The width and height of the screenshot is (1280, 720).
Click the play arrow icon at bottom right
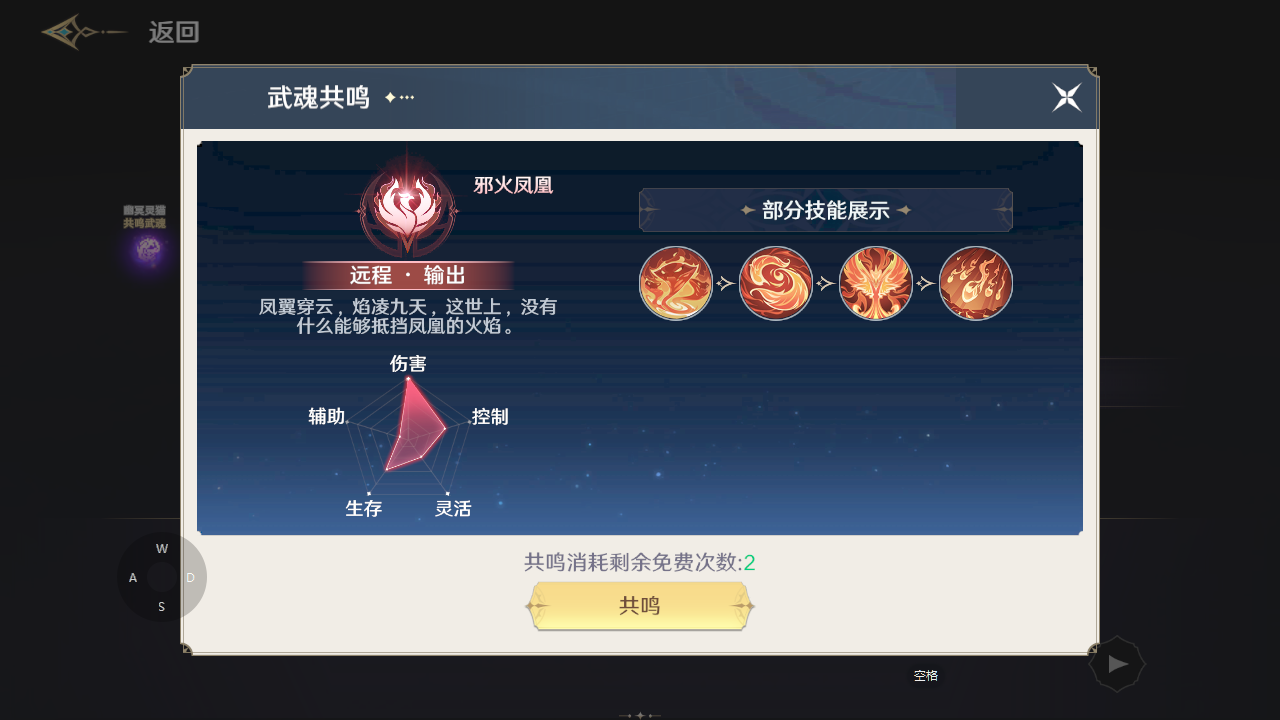(x=1117, y=664)
